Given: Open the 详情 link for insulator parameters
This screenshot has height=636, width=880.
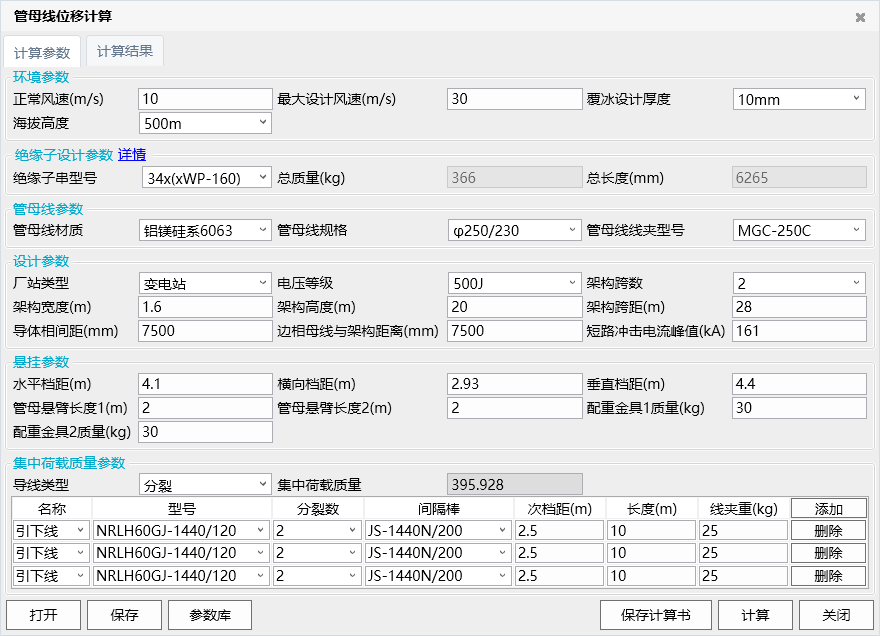Looking at the screenshot, I should [132, 154].
